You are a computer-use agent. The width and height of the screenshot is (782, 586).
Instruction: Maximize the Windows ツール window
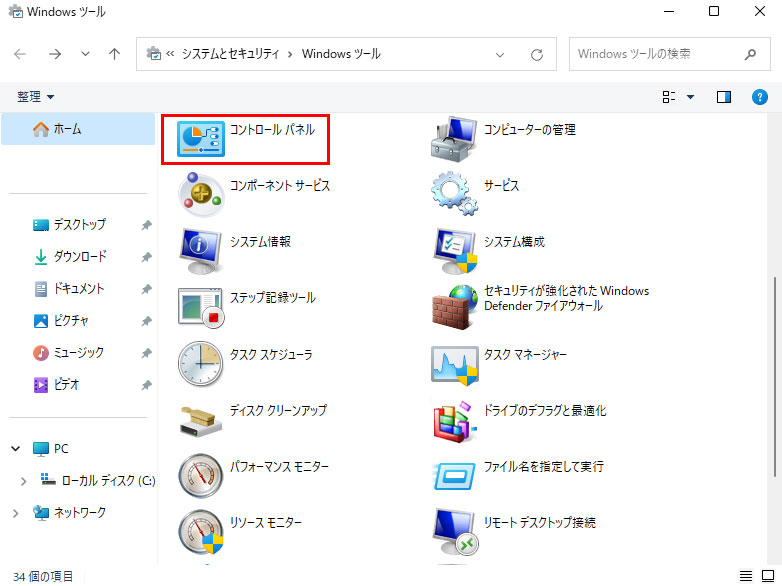tap(714, 11)
